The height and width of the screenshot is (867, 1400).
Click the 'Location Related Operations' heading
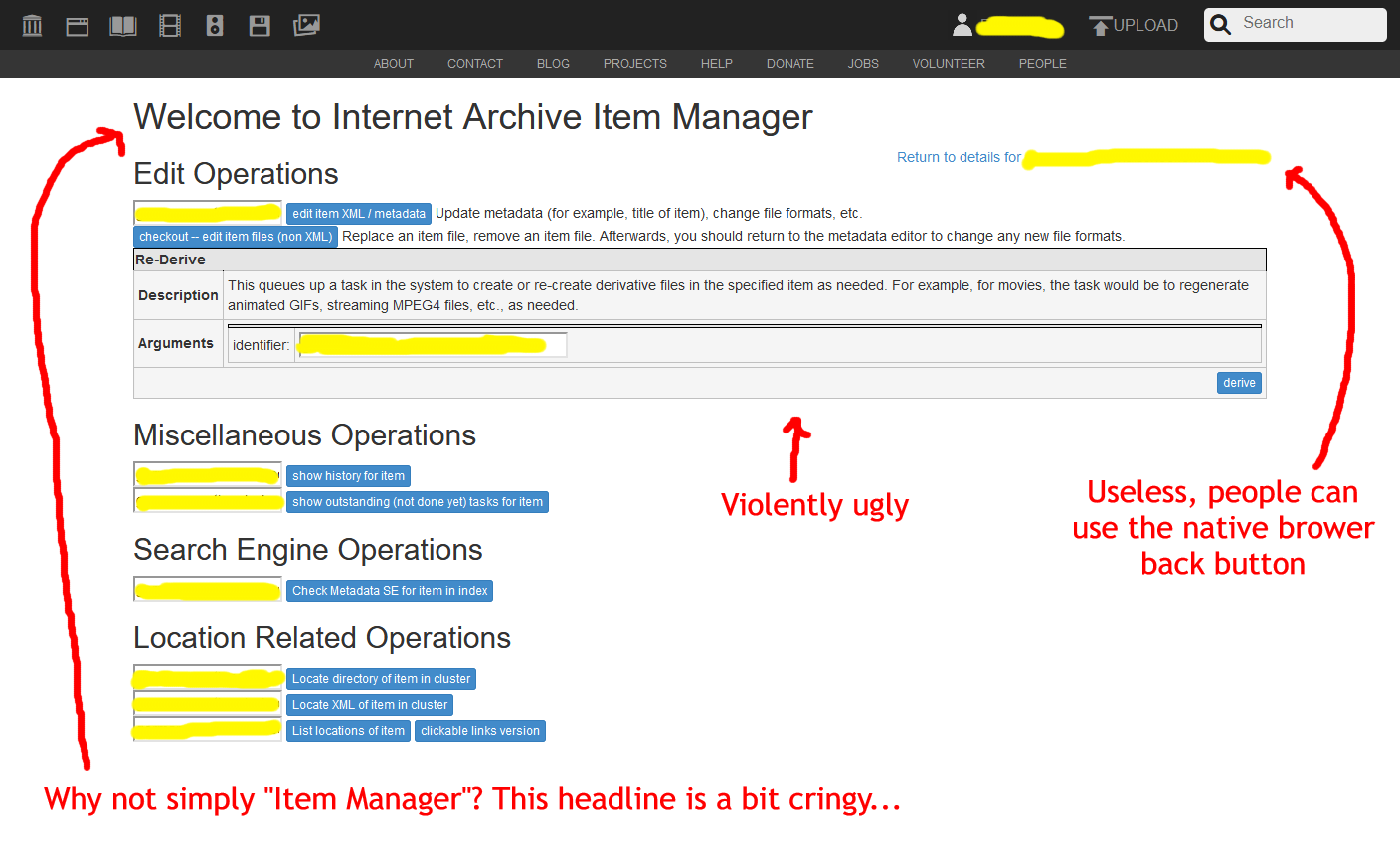pos(322,638)
